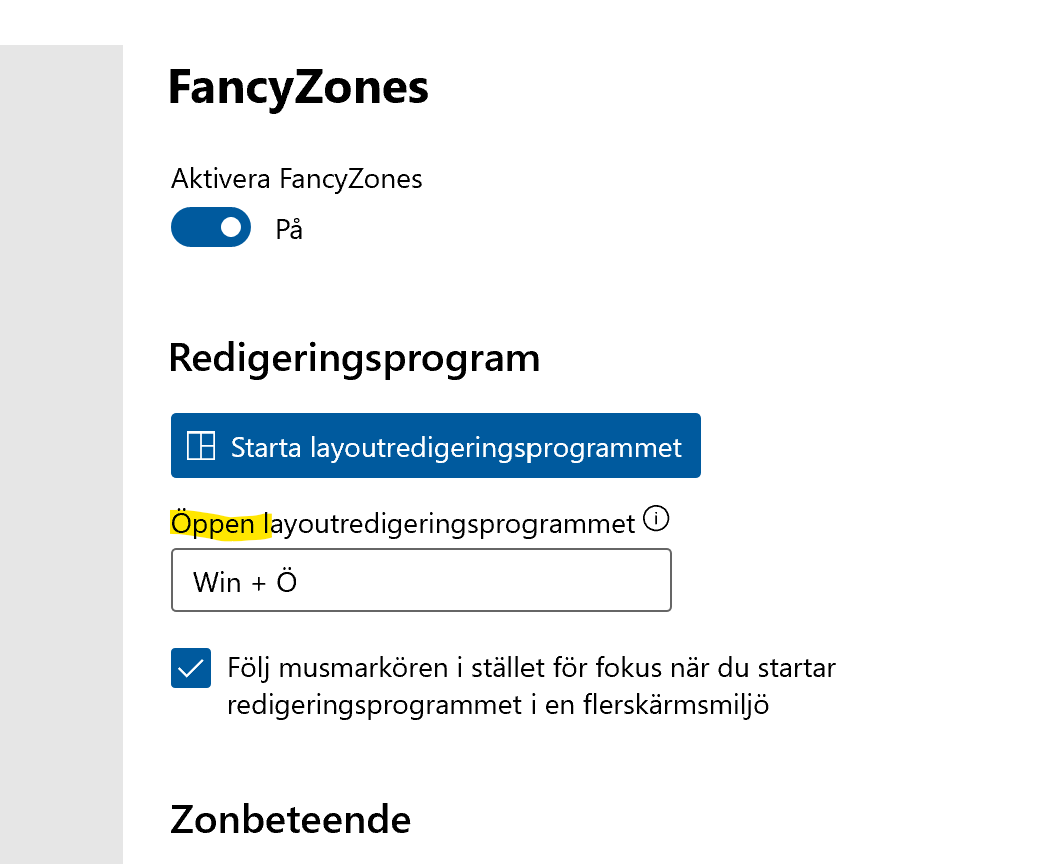Toggle the FancyZones activation switch
Viewport: 1058px width, 864px height.
pyautogui.click(x=210, y=227)
